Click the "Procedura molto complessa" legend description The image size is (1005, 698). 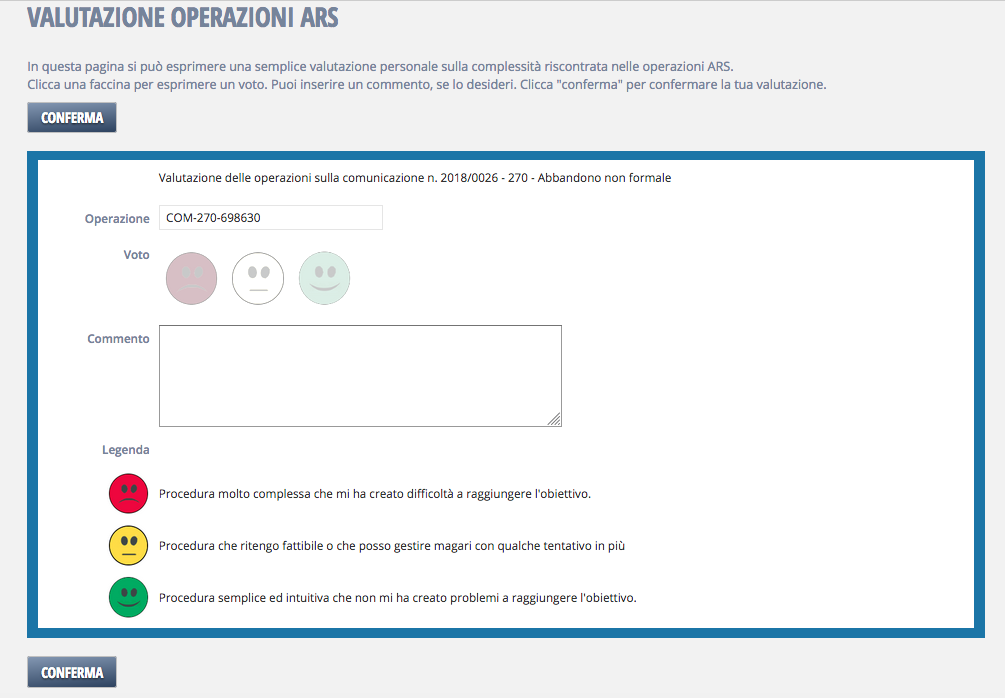[375, 494]
